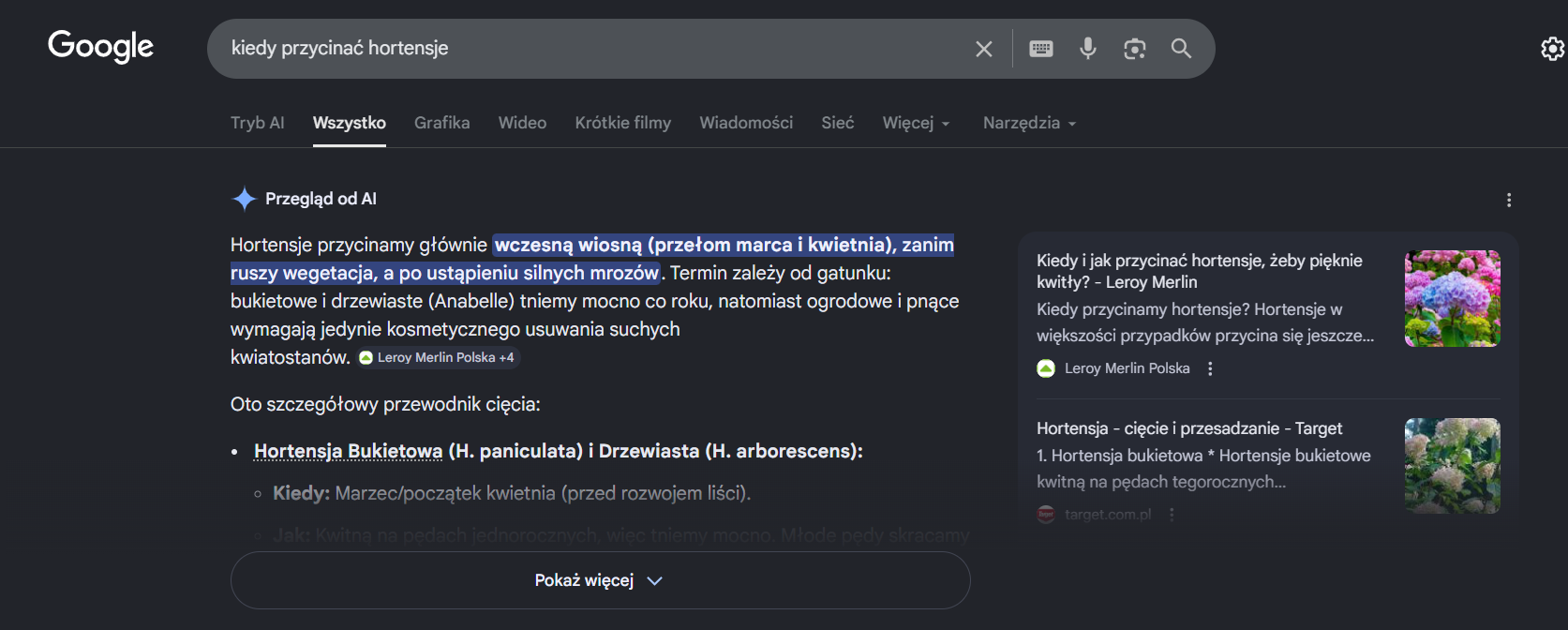Click the target.com.pl source name
This screenshot has width=1568, height=630.
(1108, 514)
